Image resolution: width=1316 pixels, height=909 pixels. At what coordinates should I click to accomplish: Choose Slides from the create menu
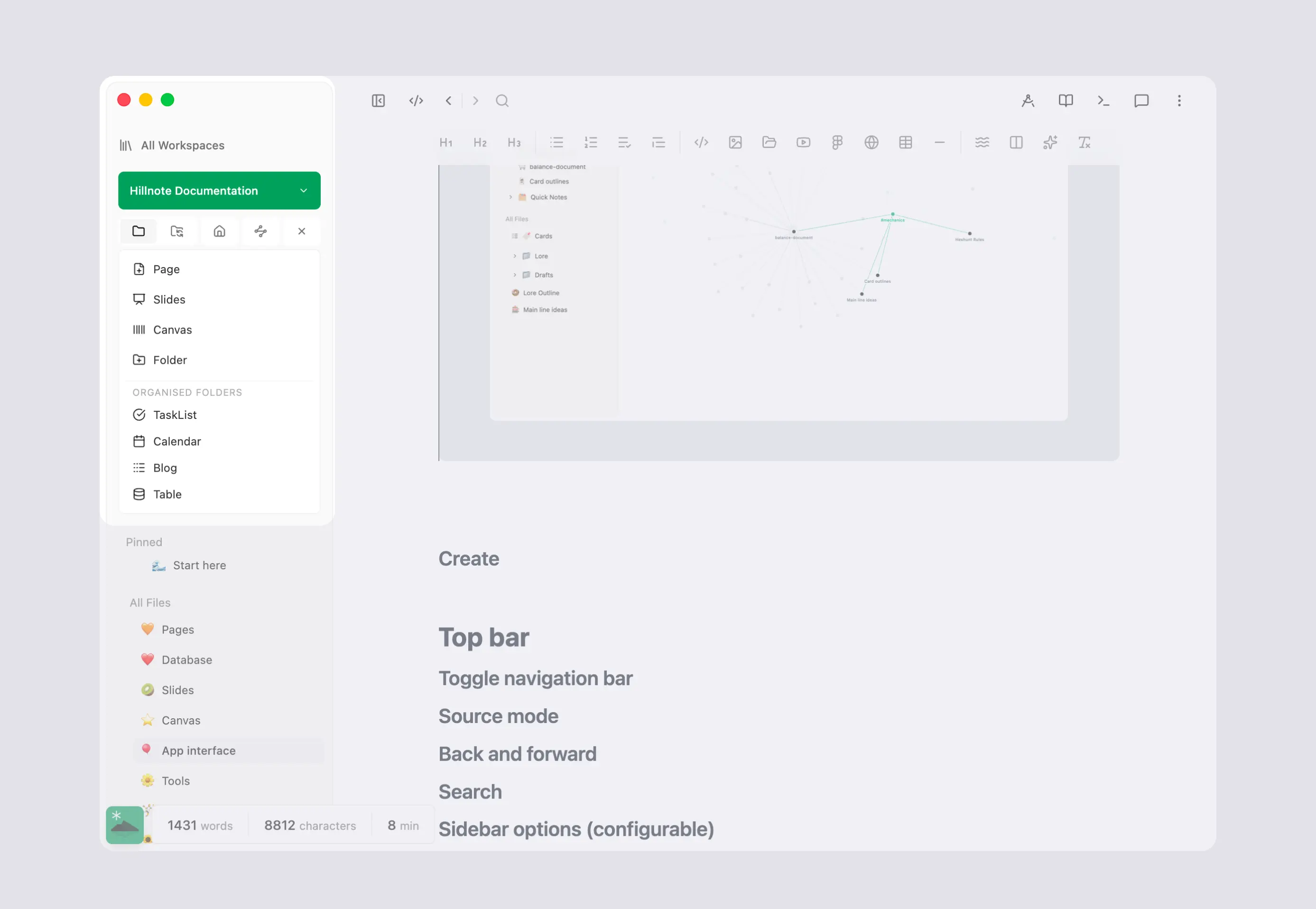(219, 299)
